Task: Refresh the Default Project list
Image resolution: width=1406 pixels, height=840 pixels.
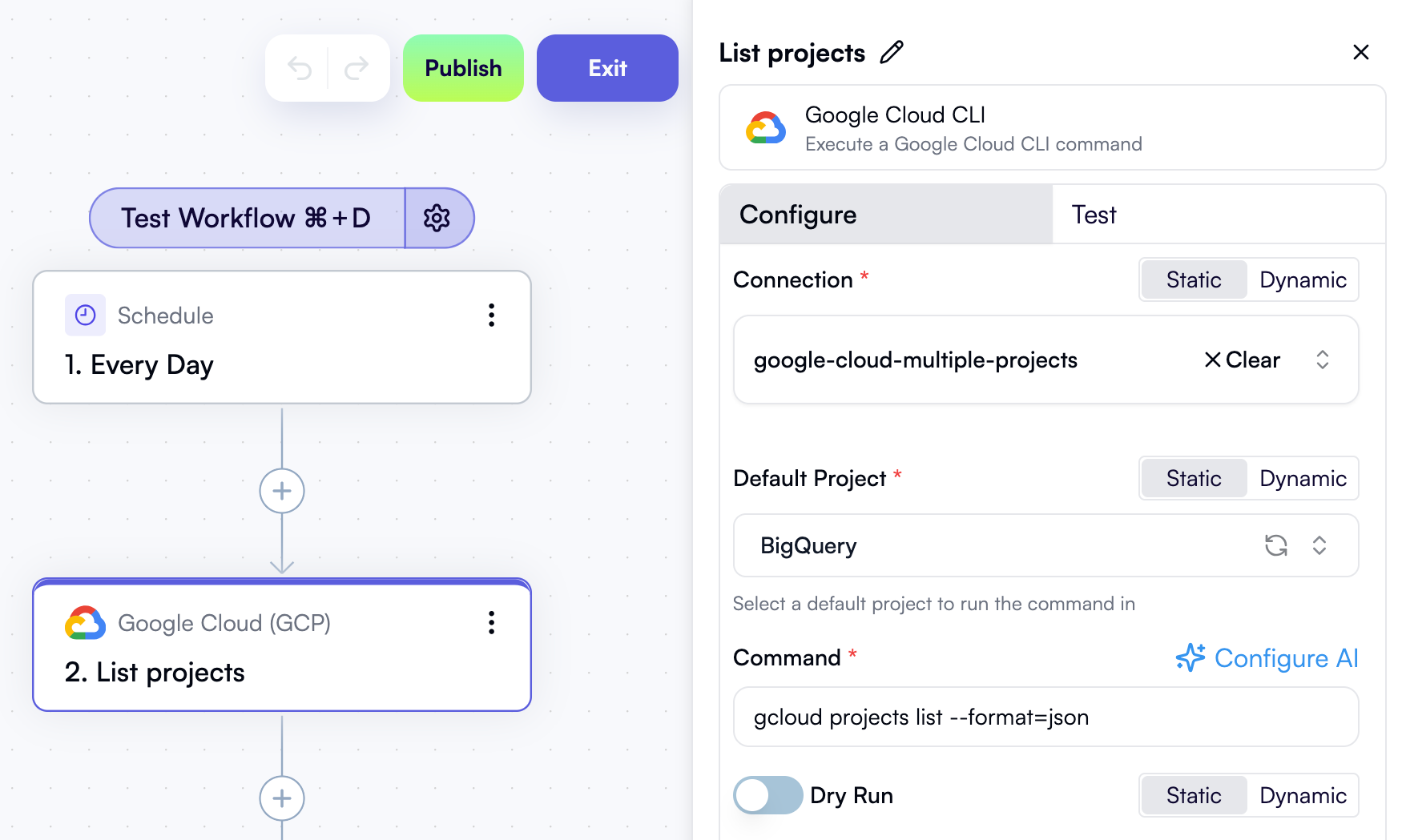Action: (1276, 545)
